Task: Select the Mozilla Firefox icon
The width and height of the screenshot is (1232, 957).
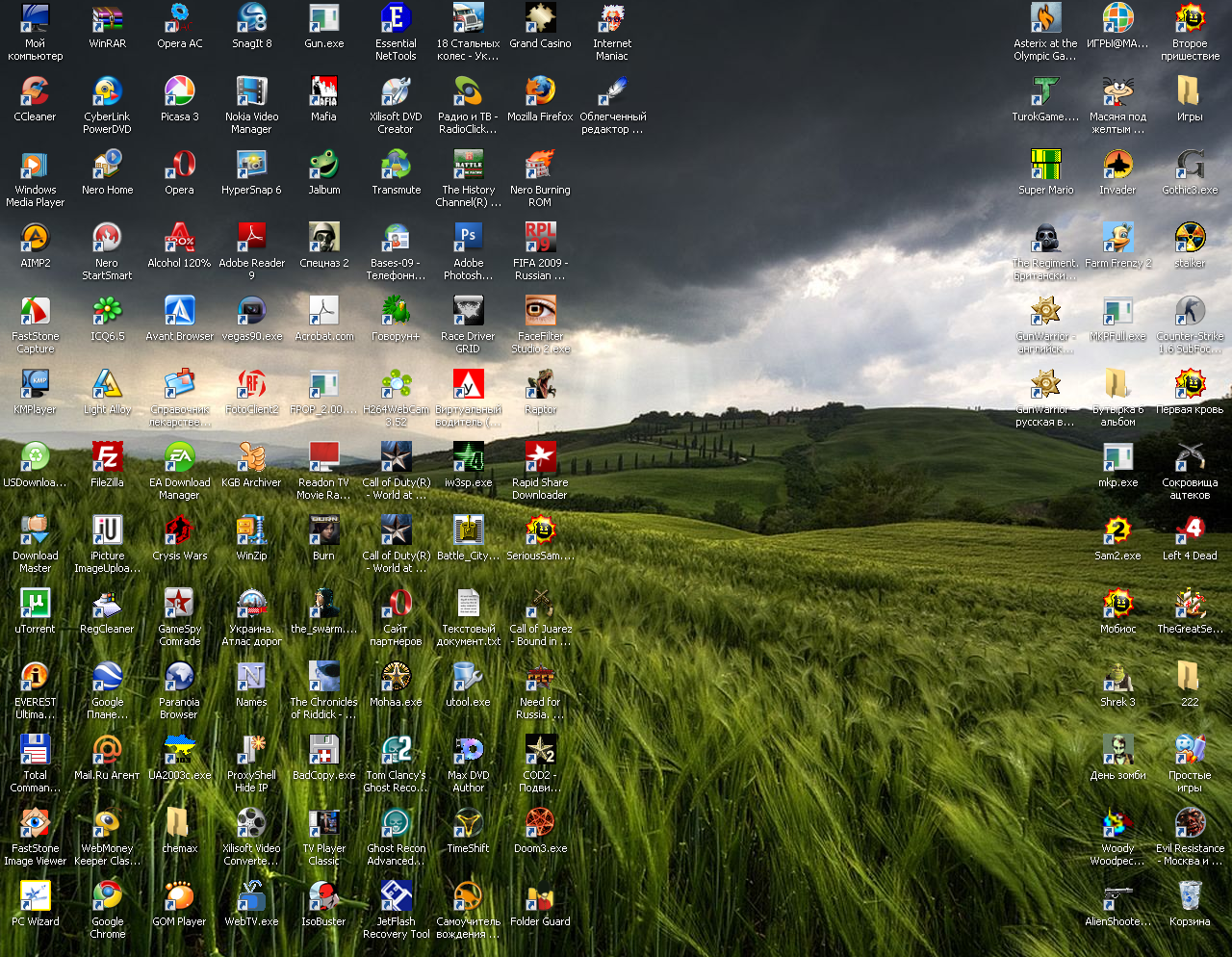Action: click(x=540, y=92)
